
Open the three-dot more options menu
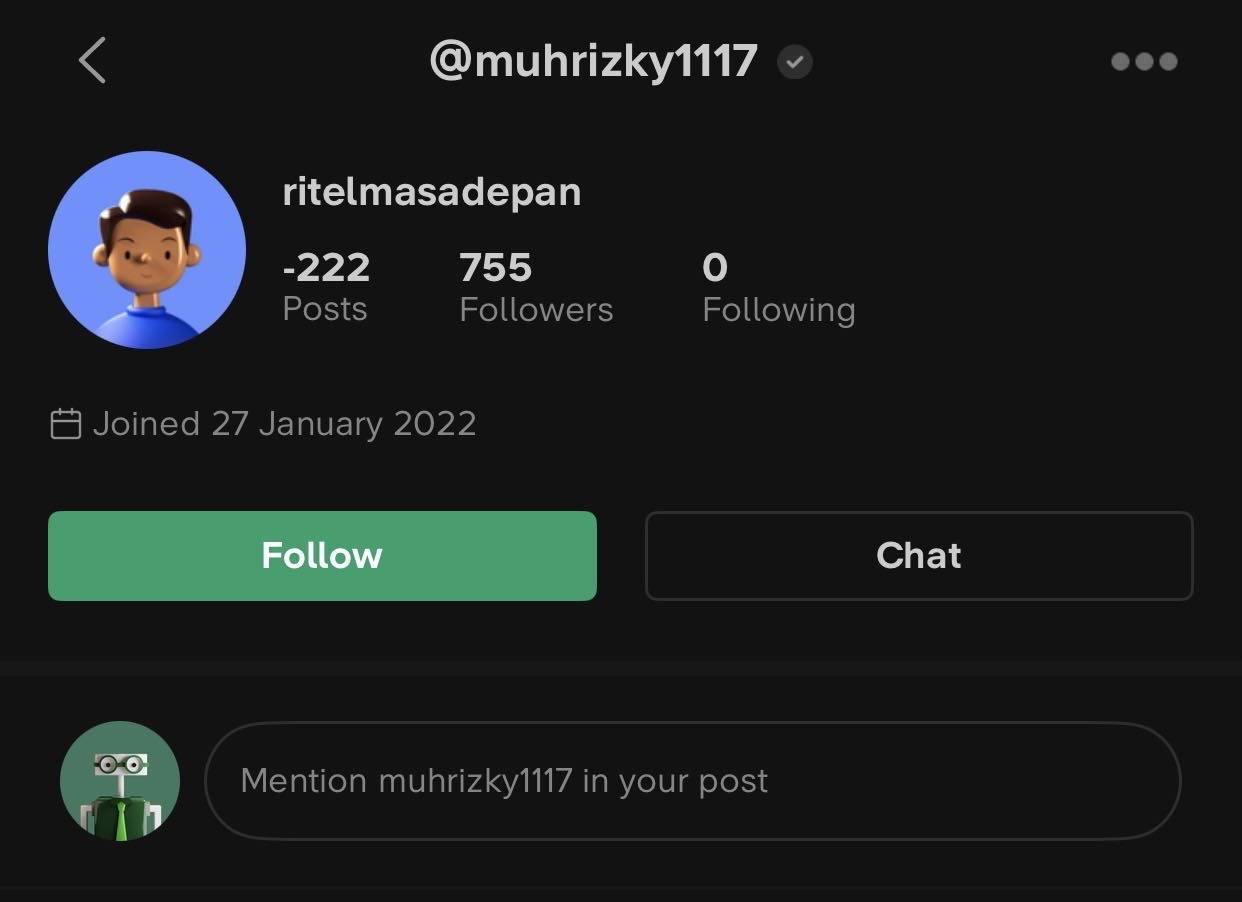(1144, 62)
